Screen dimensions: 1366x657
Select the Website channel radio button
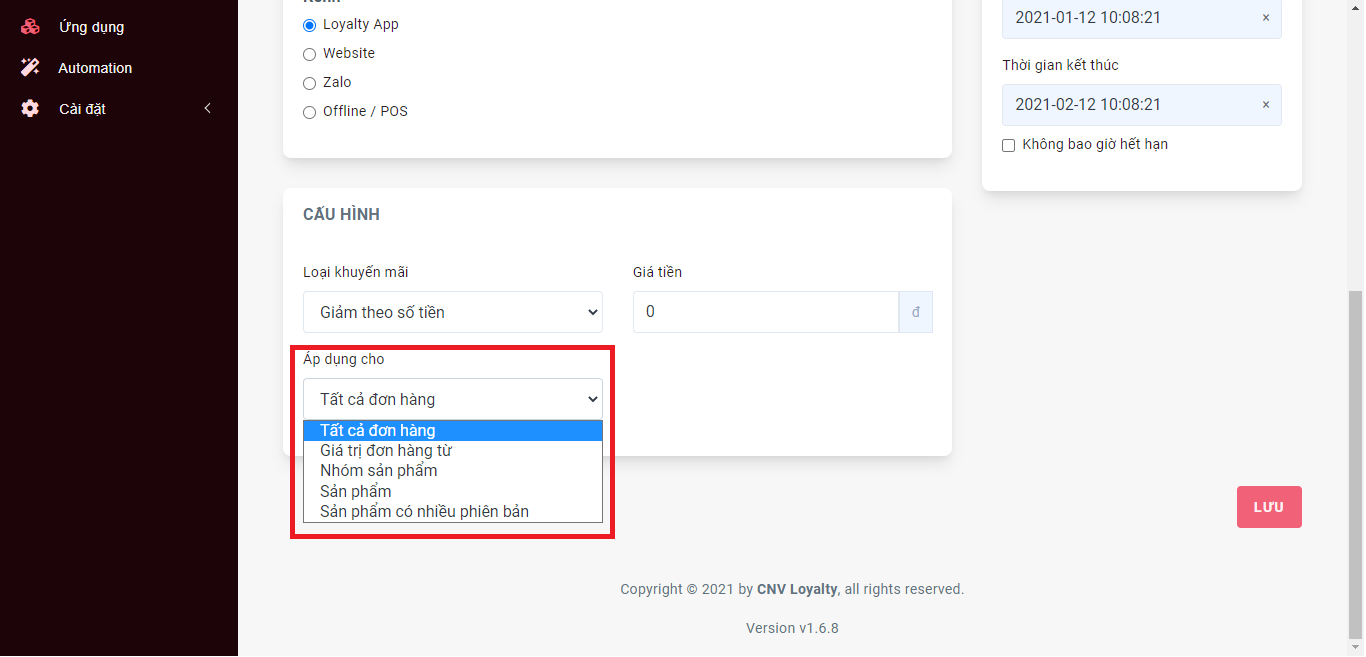click(309, 54)
